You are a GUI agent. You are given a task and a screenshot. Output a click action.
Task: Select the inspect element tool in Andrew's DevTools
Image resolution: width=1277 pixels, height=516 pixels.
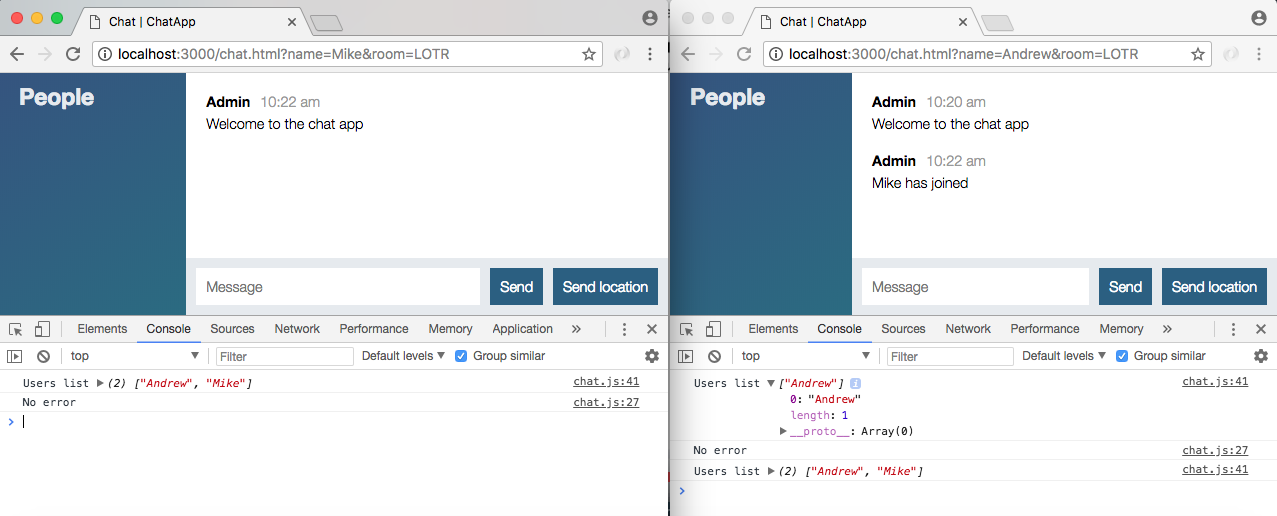coord(687,329)
